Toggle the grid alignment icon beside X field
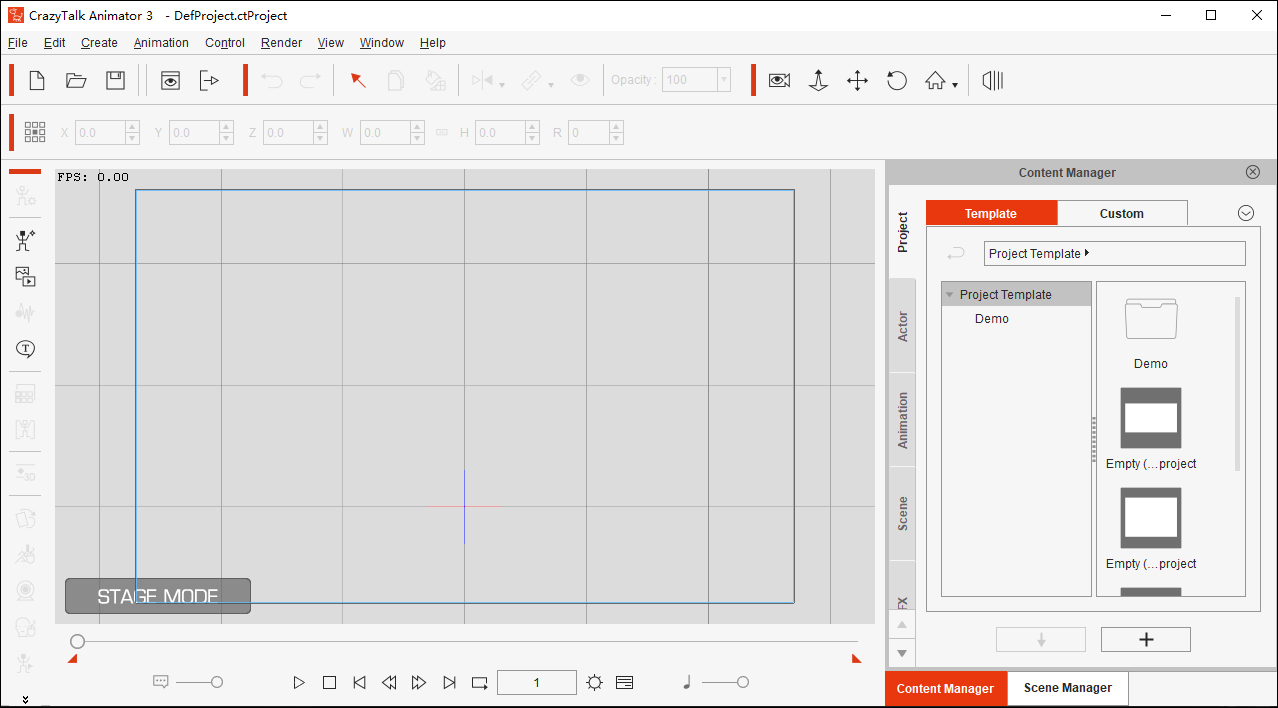 35,132
